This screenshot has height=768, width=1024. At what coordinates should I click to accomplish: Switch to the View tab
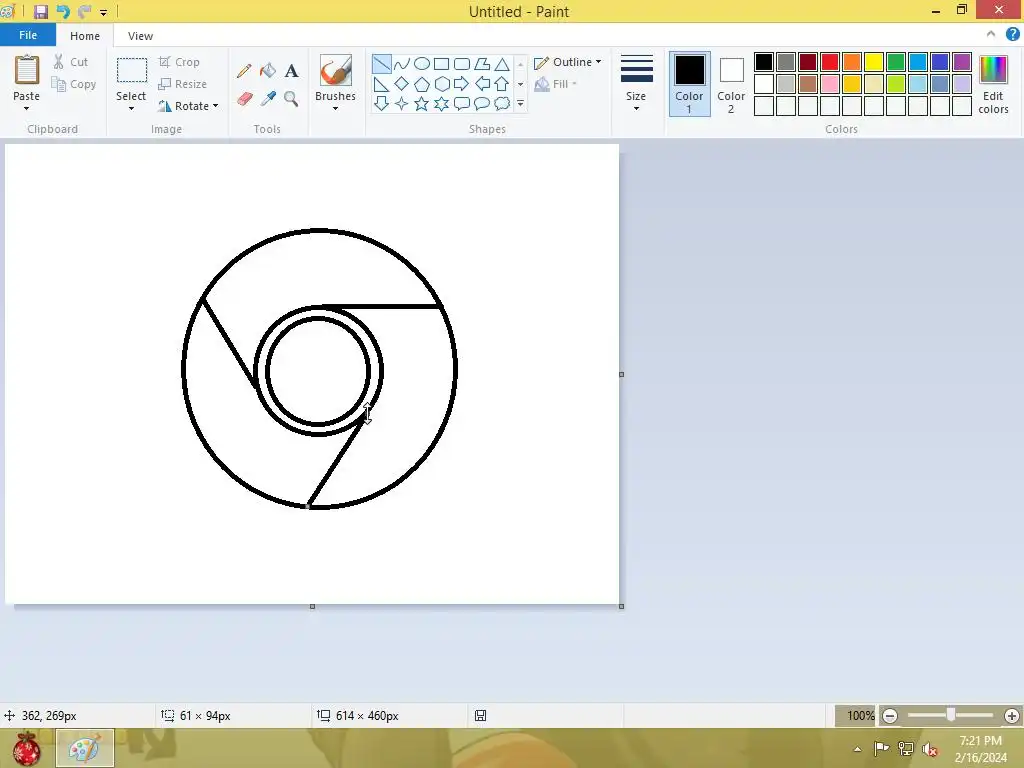pyautogui.click(x=140, y=36)
